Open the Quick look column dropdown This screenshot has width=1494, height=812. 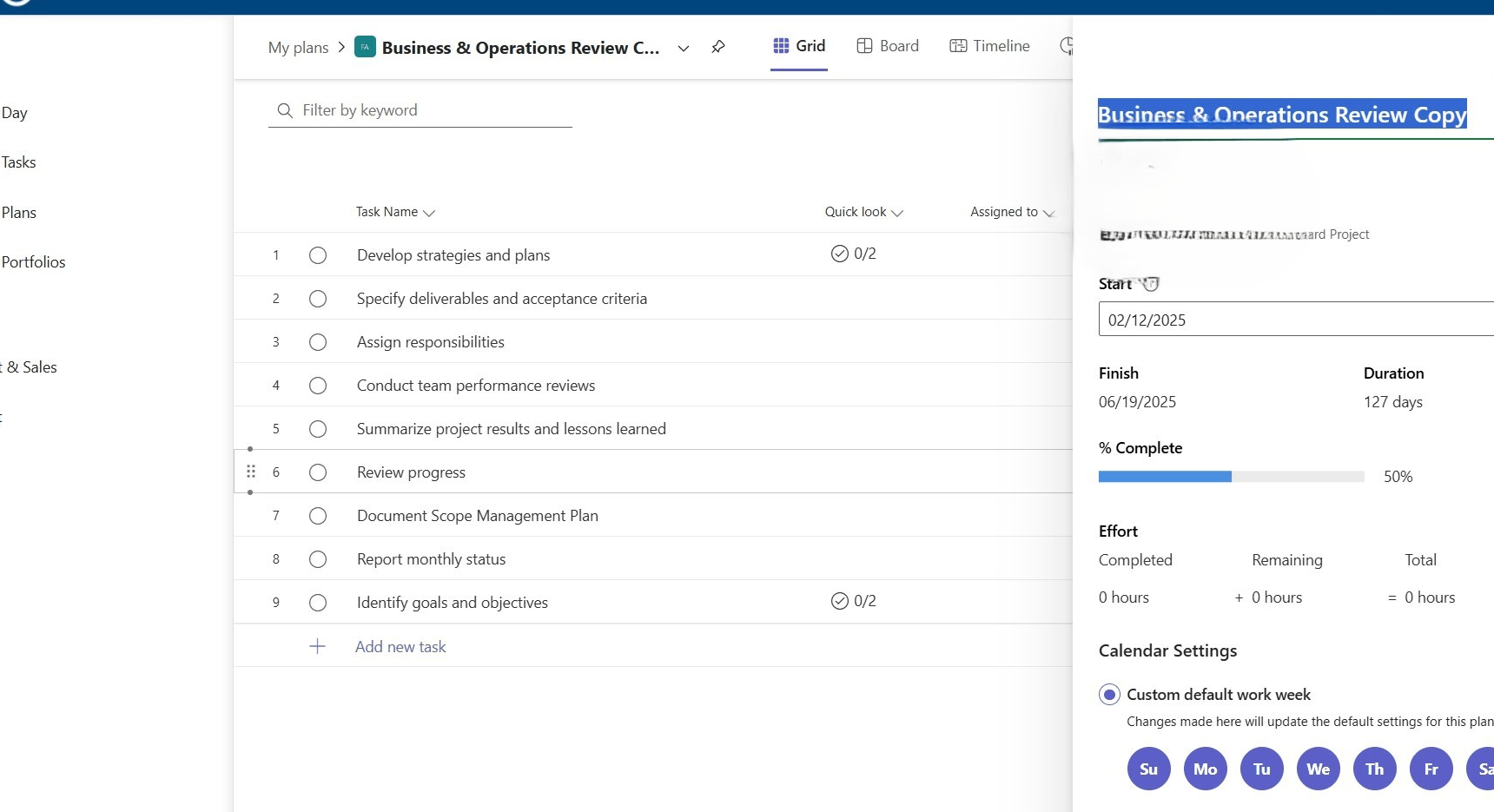(897, 213)
